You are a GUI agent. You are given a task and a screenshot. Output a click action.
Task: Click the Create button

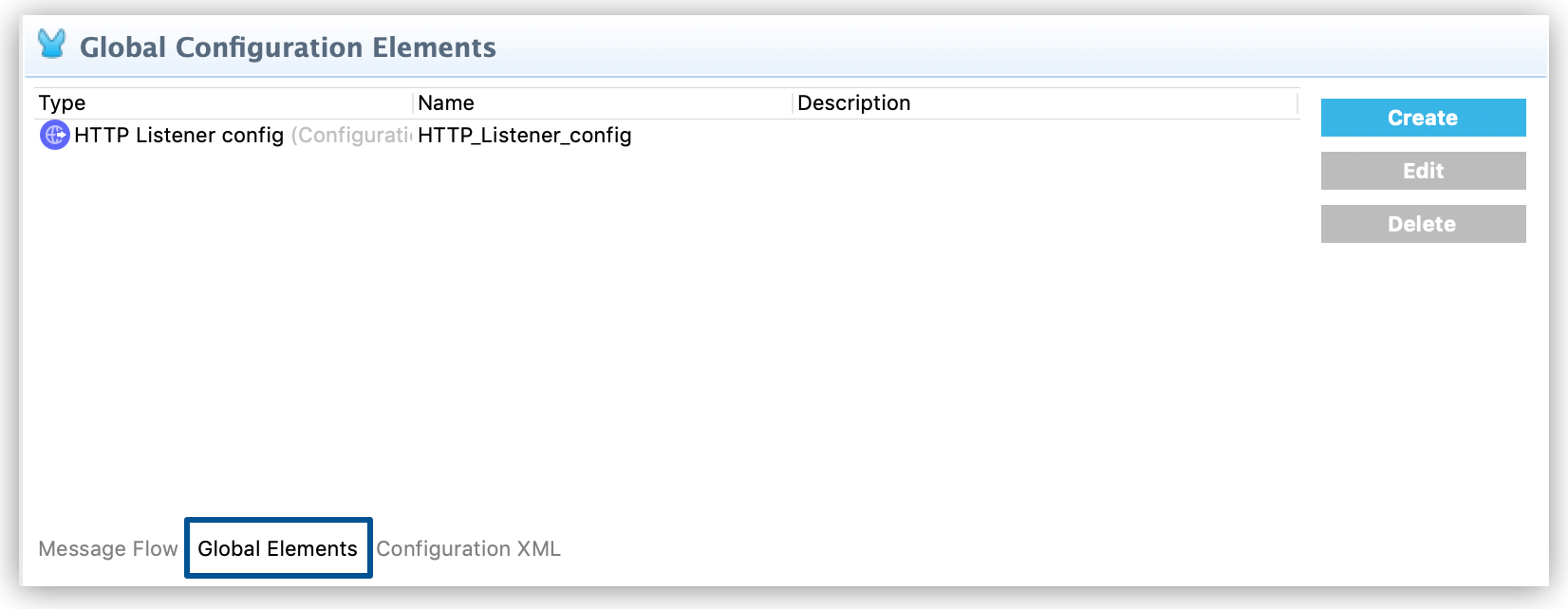coord(1422,118)
